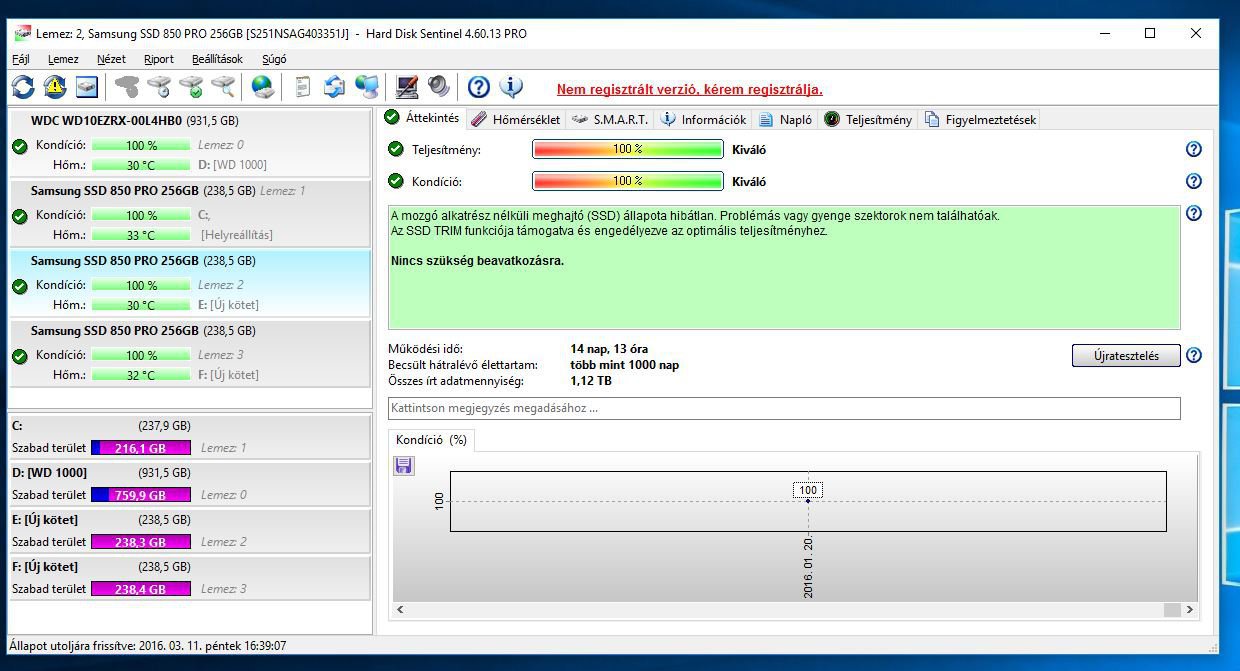Click the send email report toolbar icon
This screenshot has width=1240, height=671.
[x=334, y=87]
